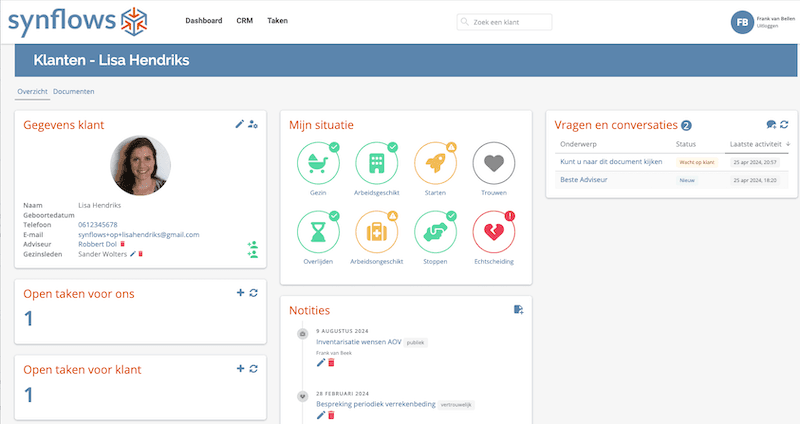
Task: Select the Gezin situation icon
Action: coord(318,163)
